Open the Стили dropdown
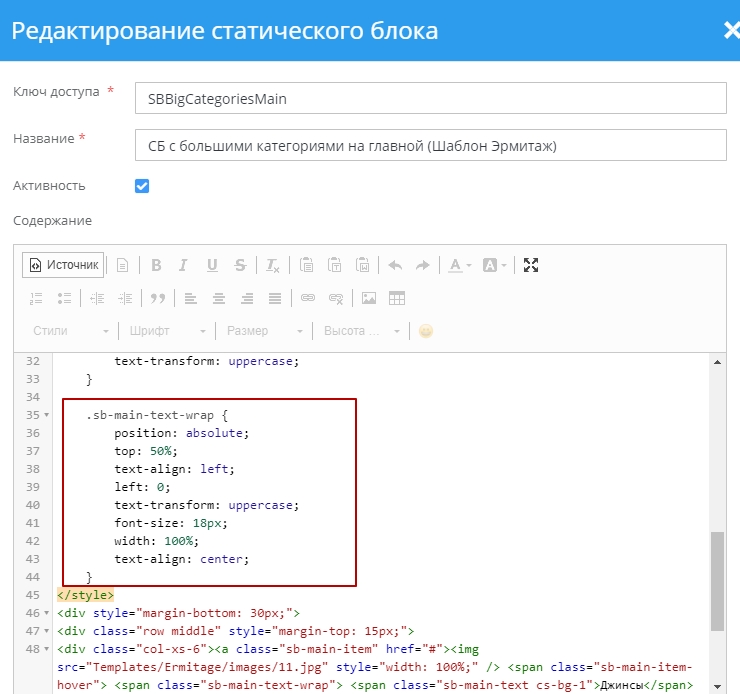This screenshot has width=740, height=694. (70, 331)
